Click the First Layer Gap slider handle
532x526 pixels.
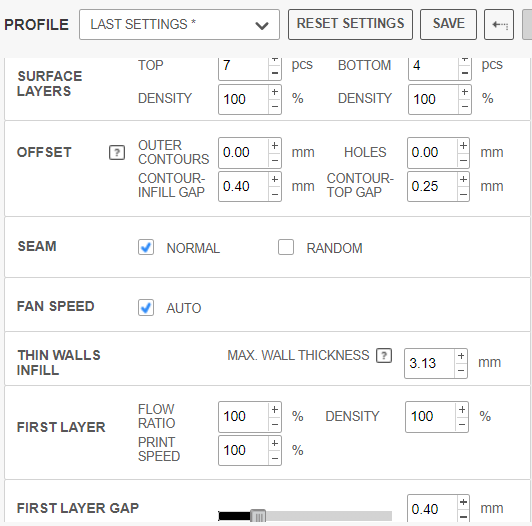click(258, 516)
